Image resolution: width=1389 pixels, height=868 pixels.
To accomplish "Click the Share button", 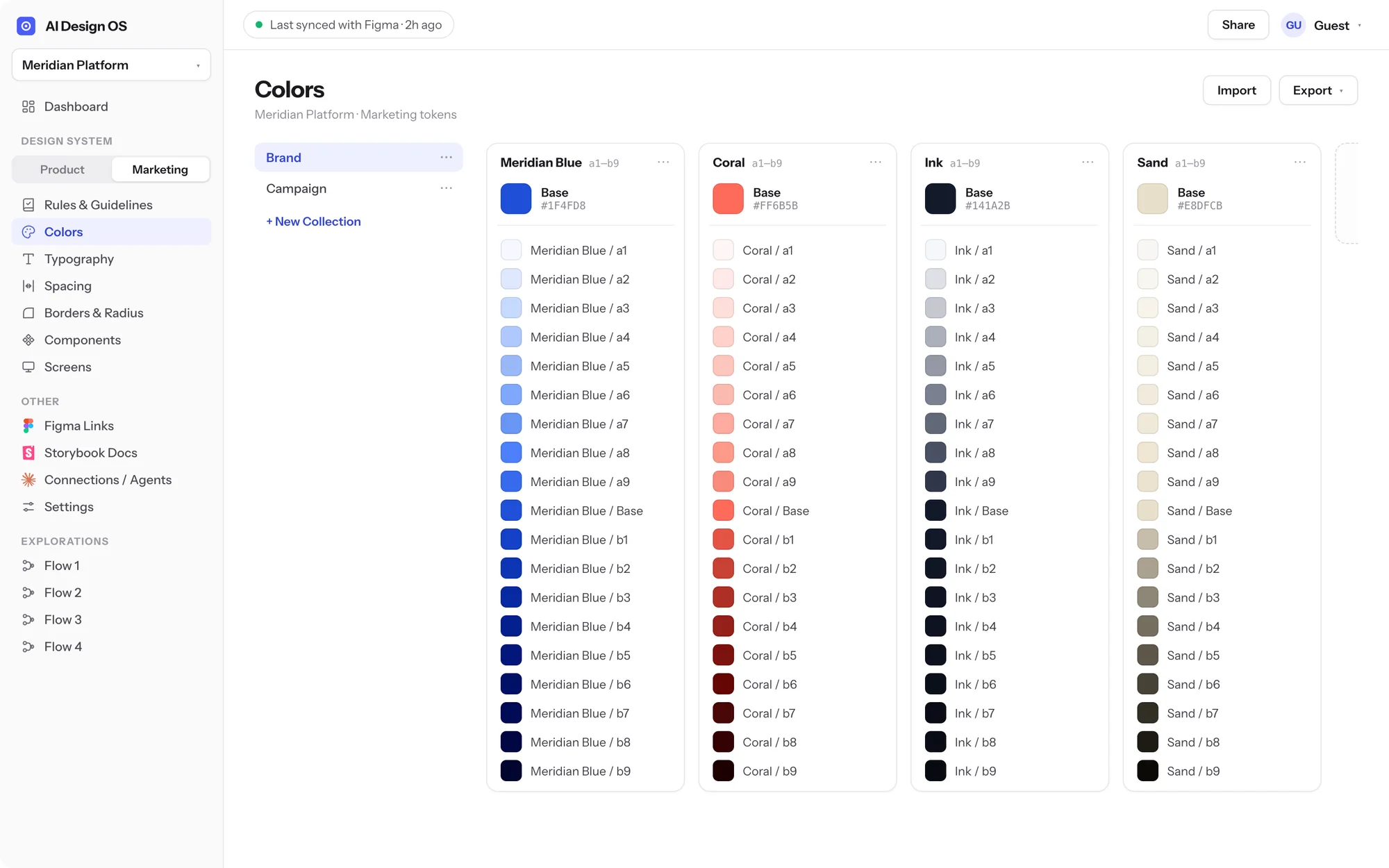I will (x=1238, y=25).
